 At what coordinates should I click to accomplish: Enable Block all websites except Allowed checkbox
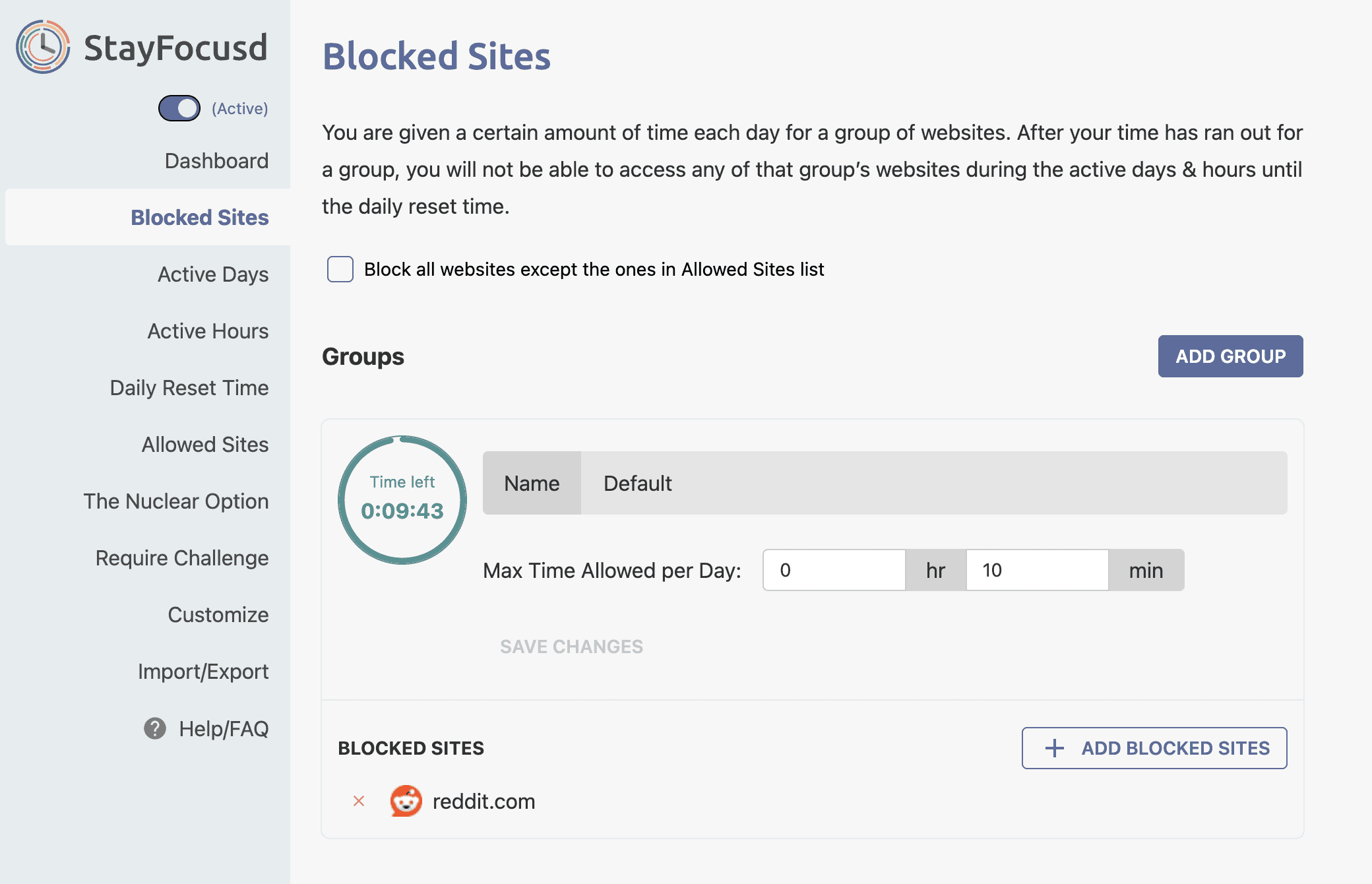340,269
